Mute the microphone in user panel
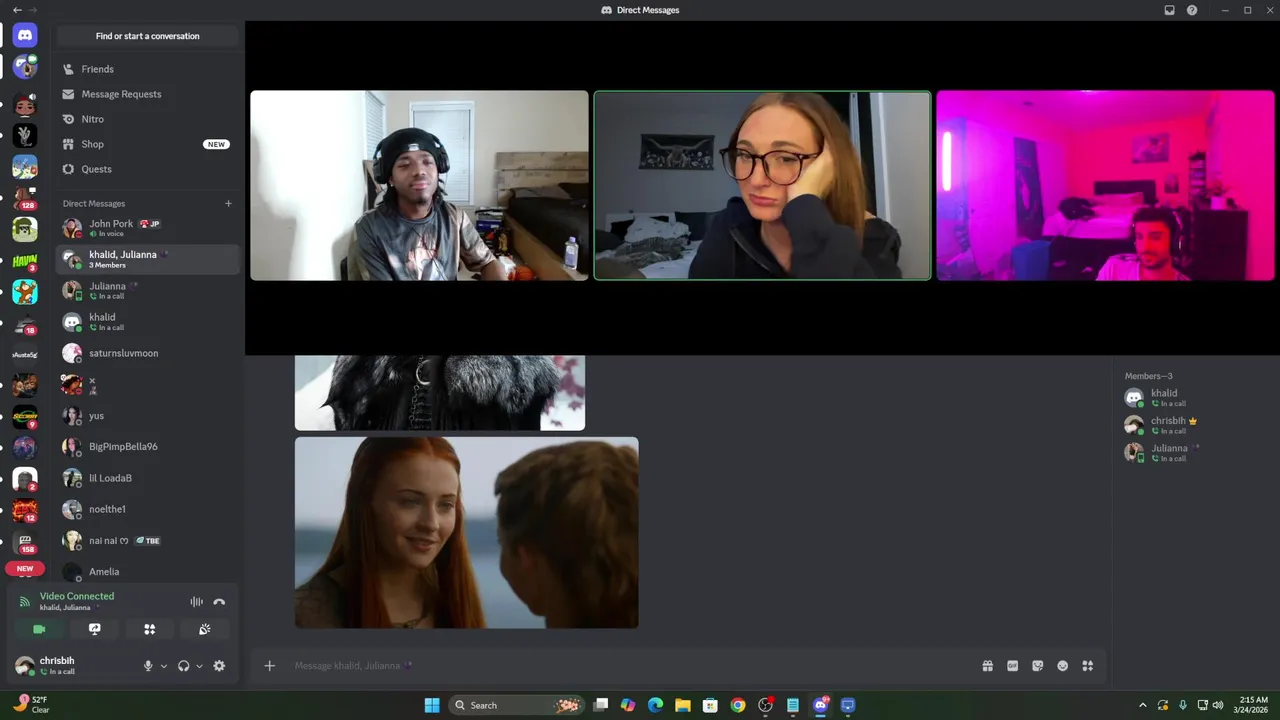The width and height of the screenshot is (1280, 720). (x=148, y=666)
